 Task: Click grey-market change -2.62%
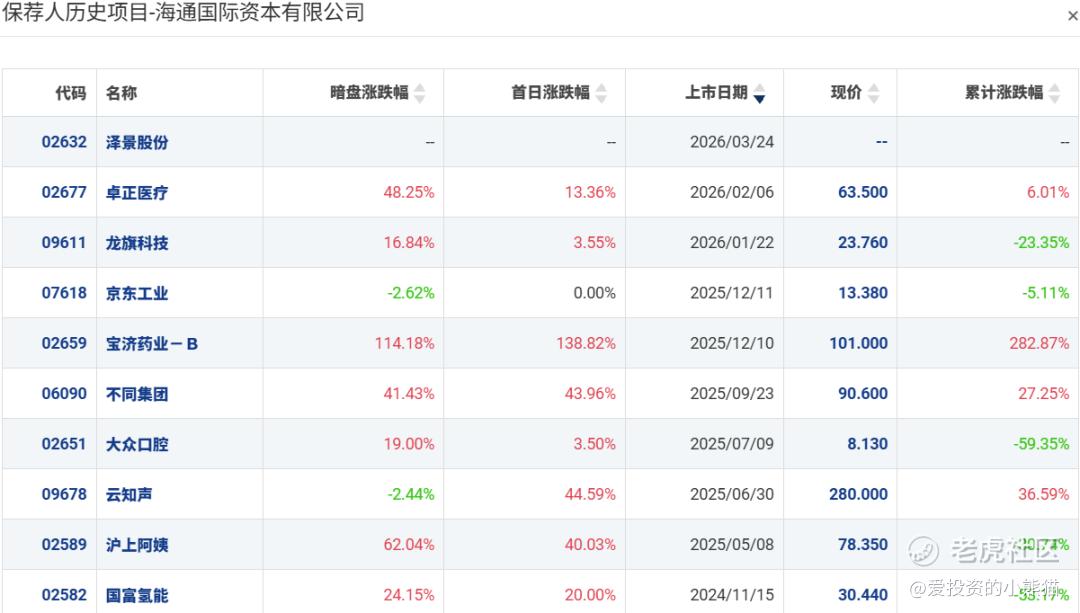[x=411, y=293]
